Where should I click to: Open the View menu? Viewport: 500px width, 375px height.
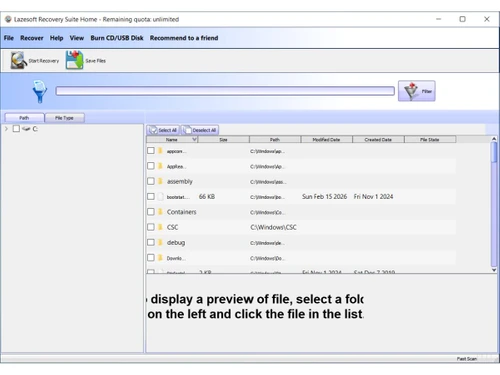click(77, 38)
